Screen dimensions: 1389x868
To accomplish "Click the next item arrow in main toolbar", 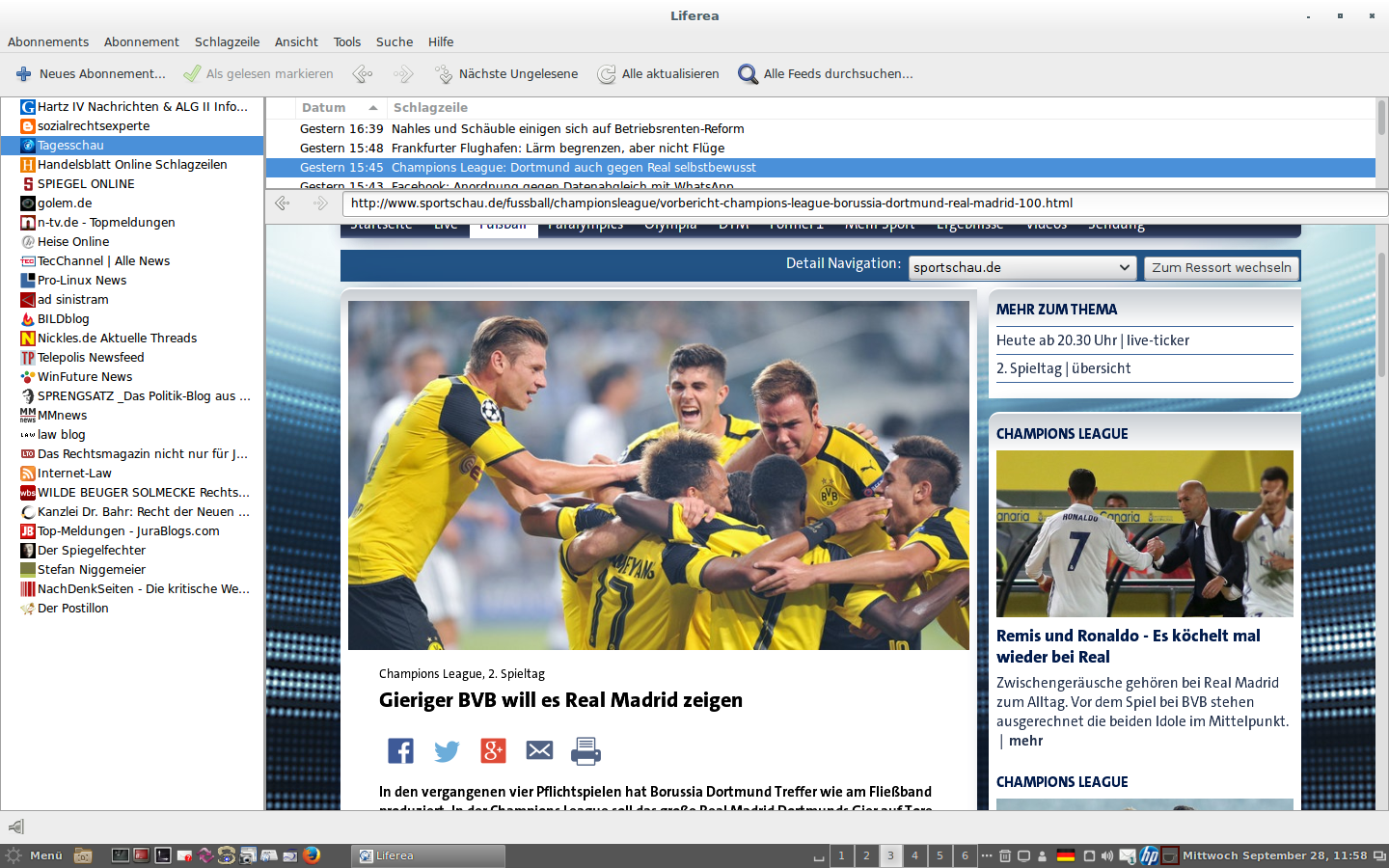I will pos(403,73).
